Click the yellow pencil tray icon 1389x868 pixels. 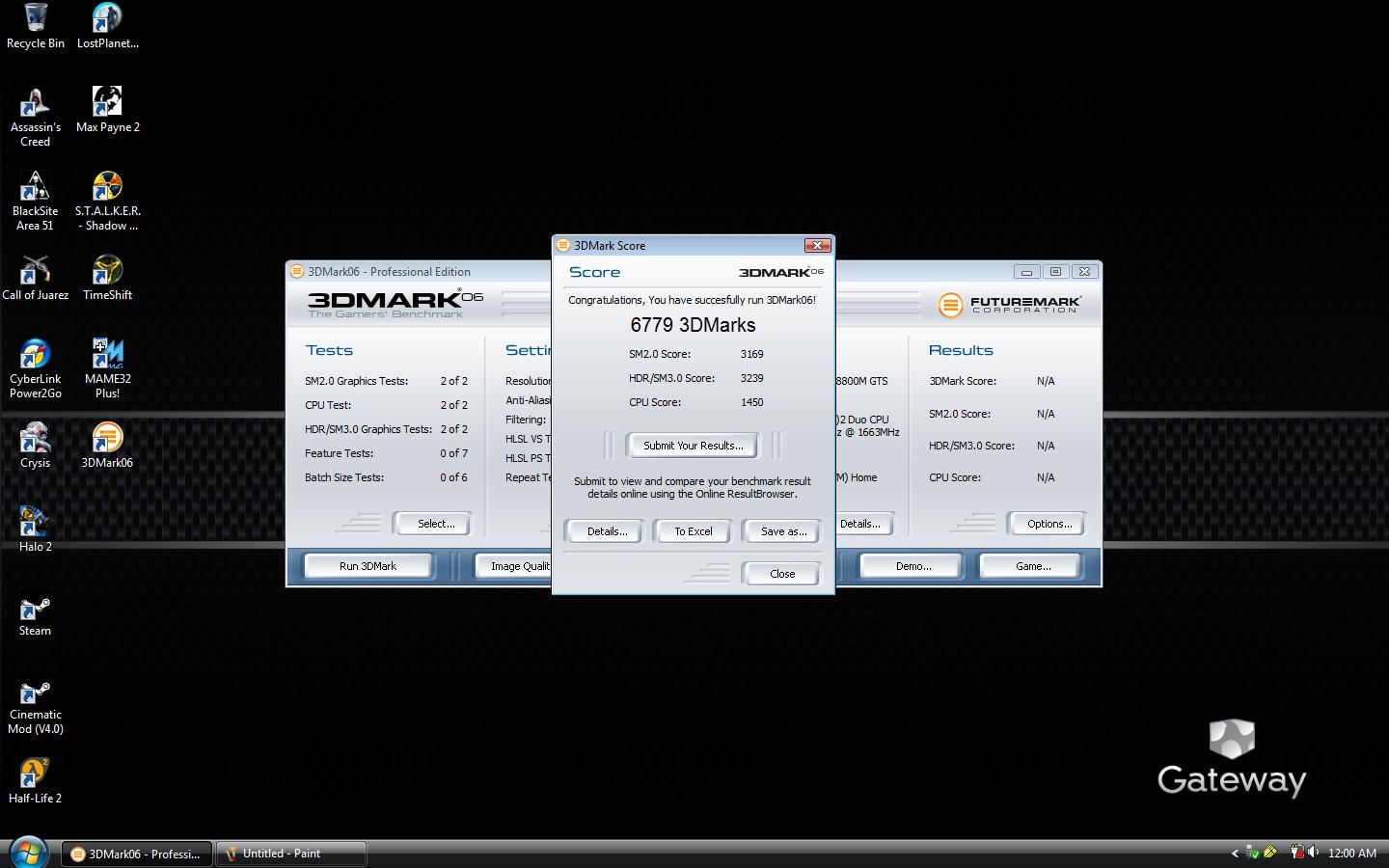(1270, 853)
